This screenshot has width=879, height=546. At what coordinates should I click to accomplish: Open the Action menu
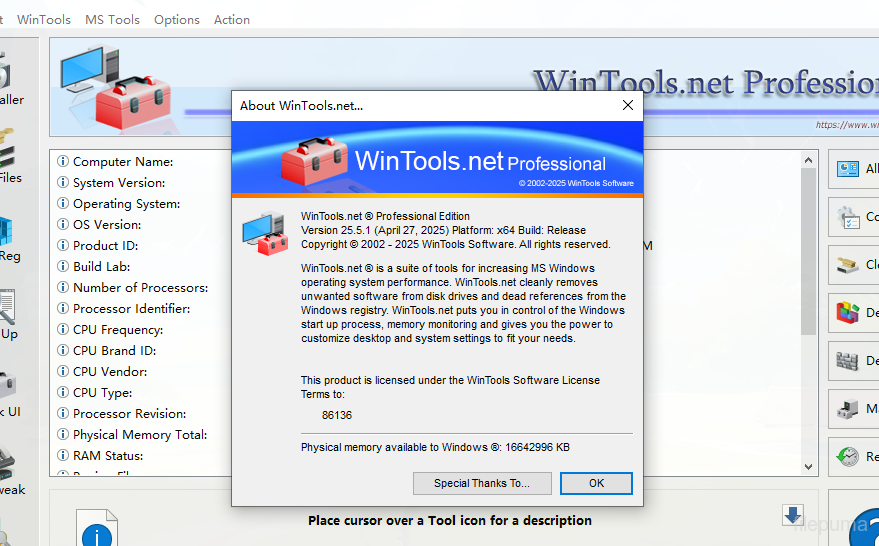(x=232, y=20)
